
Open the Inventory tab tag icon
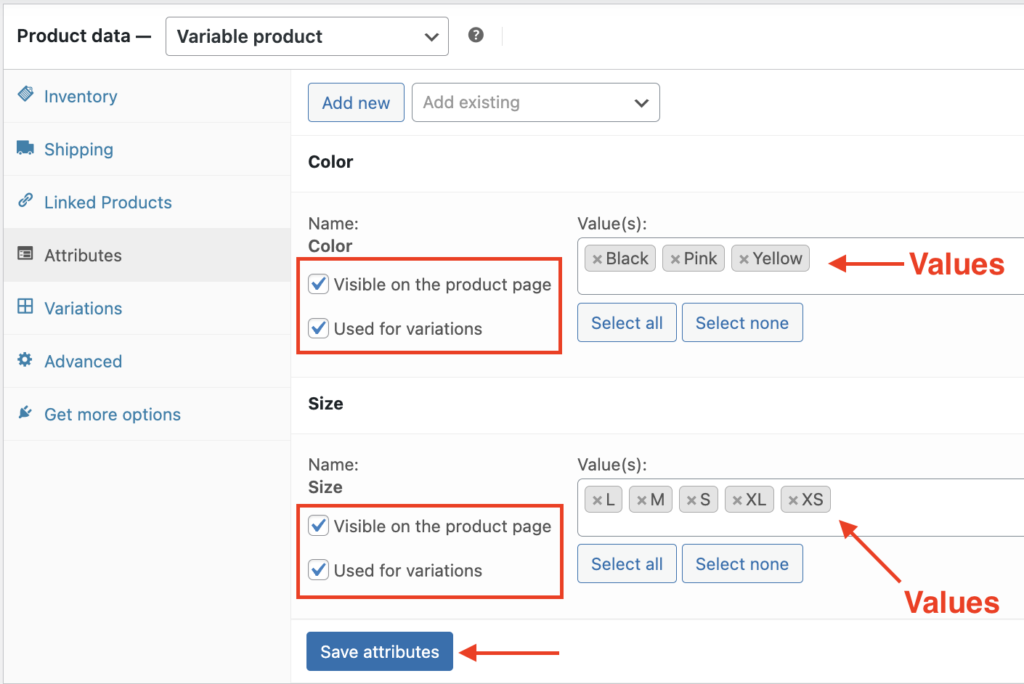(23, 96)
